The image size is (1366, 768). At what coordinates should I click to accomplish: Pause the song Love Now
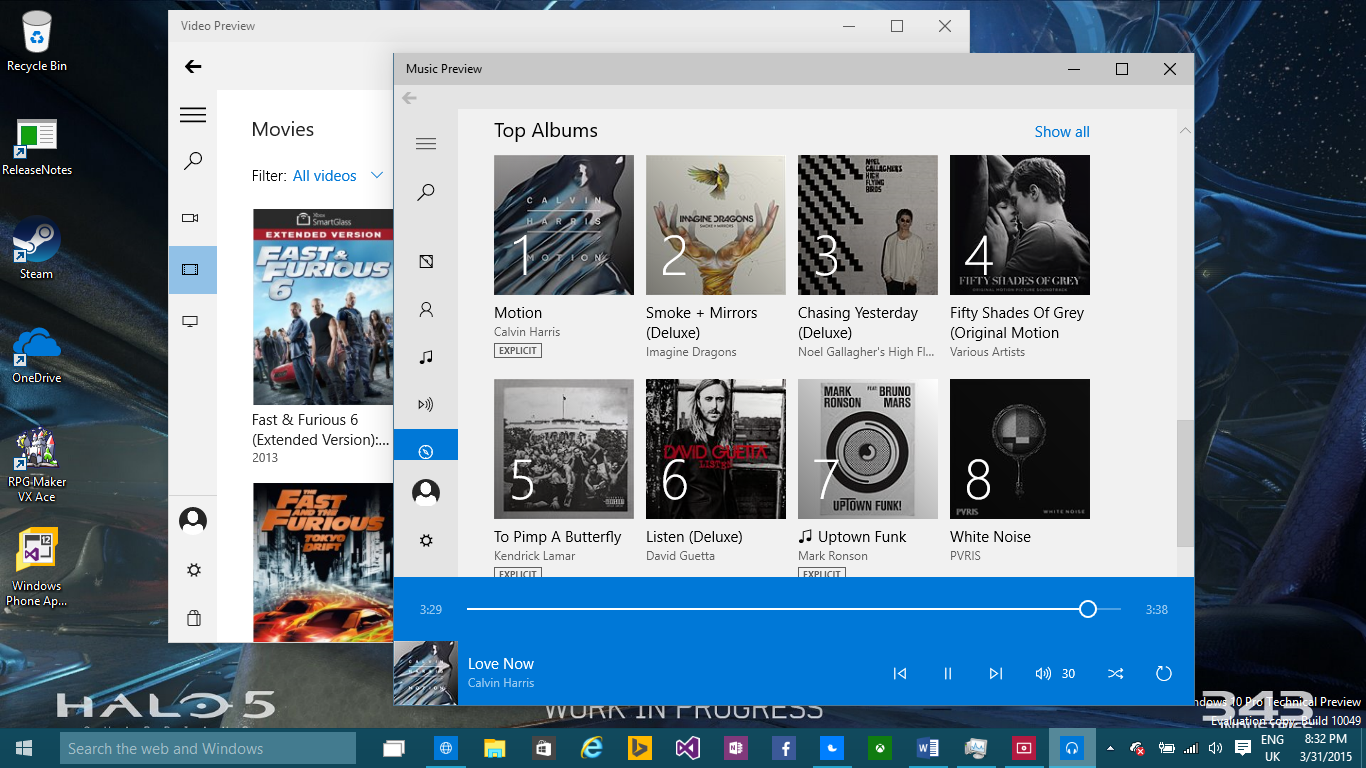(x=948, y=674)
